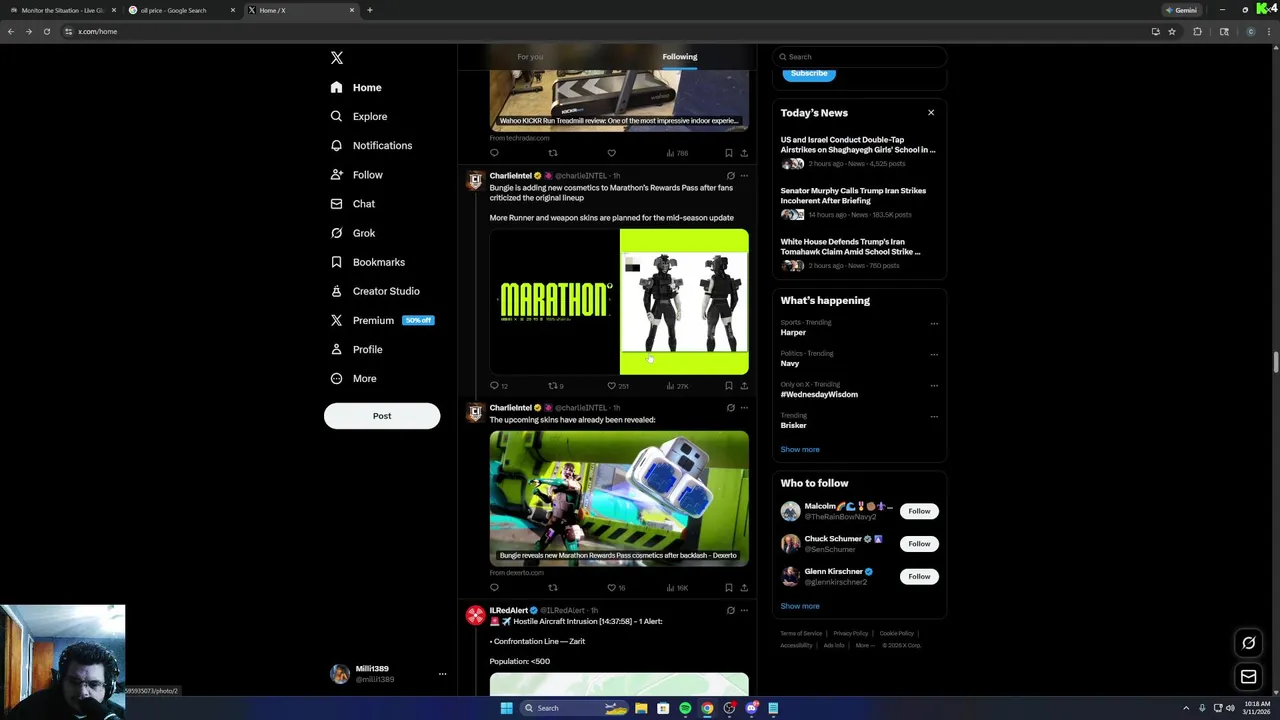
Task: Open ILRedAlert profile avatar
Action: point(475,616)
